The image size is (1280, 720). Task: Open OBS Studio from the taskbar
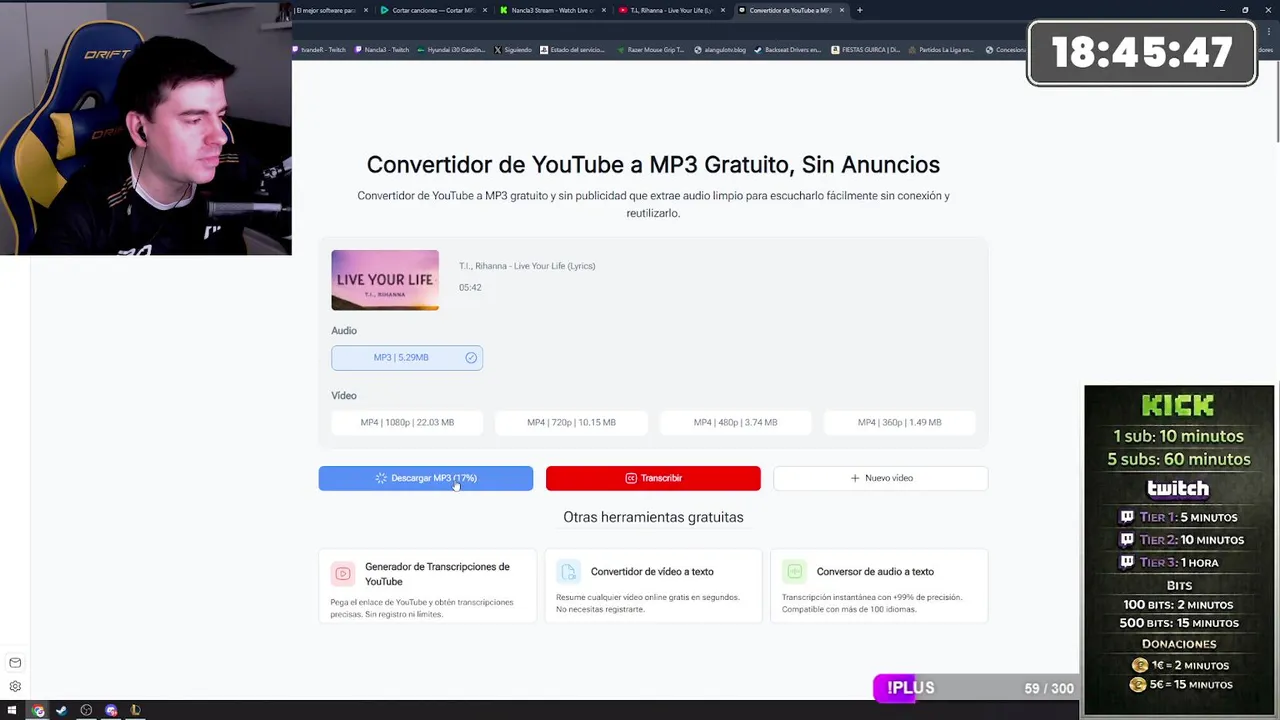pos(86,711)
